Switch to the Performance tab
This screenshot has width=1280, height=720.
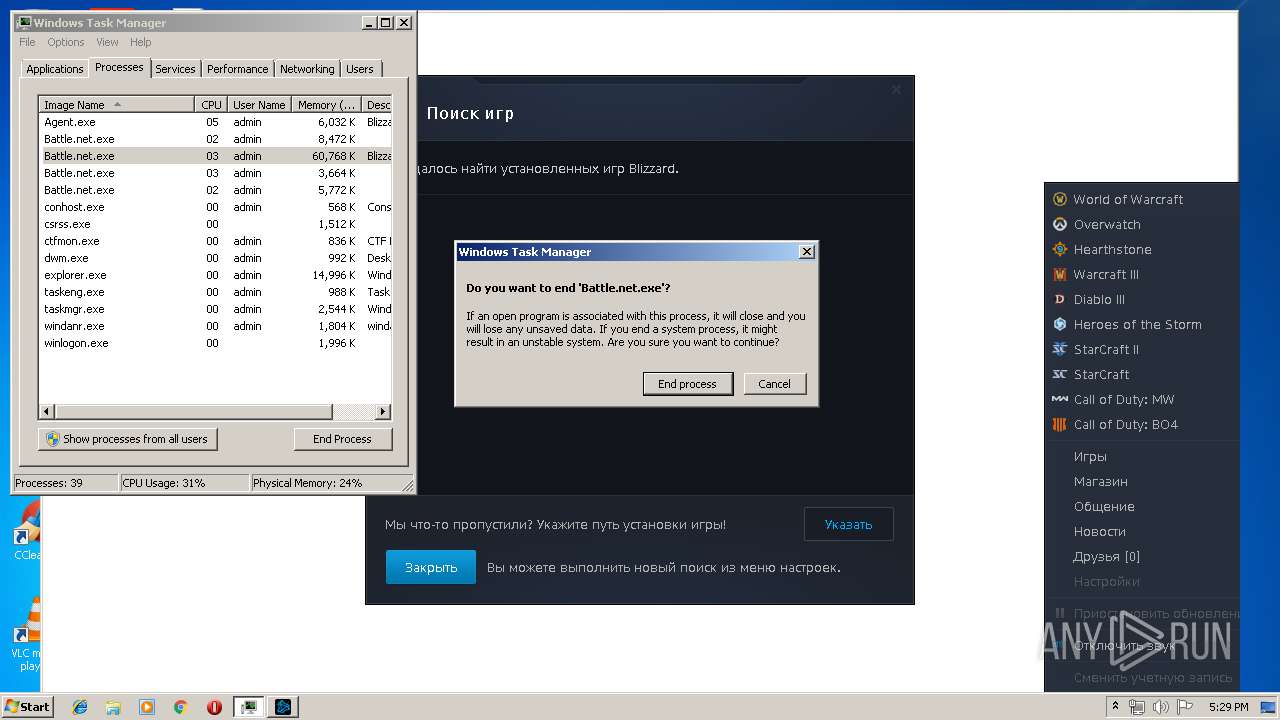click(x=238, y=69)
